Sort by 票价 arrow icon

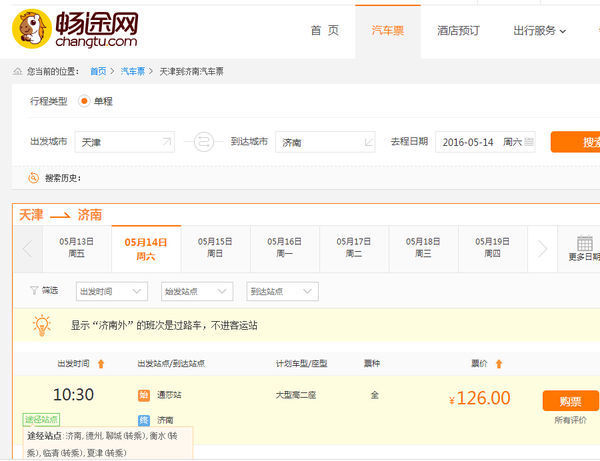499,363
